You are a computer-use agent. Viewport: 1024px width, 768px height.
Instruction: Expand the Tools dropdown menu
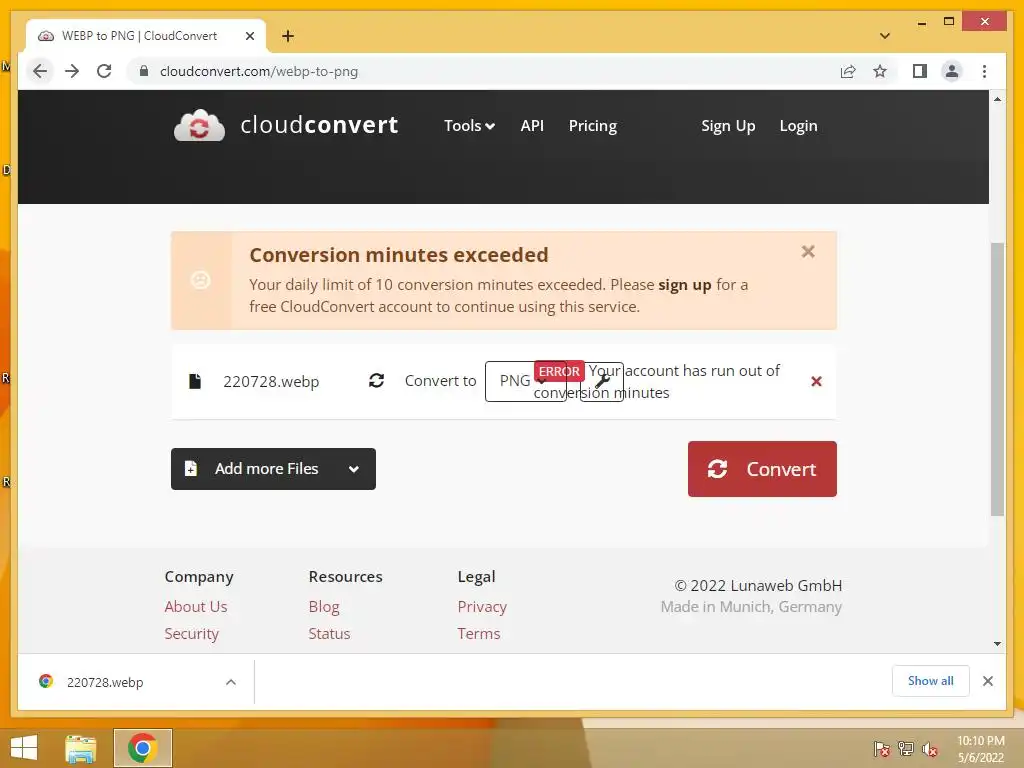pyautogui.click(x=469, y=125)
